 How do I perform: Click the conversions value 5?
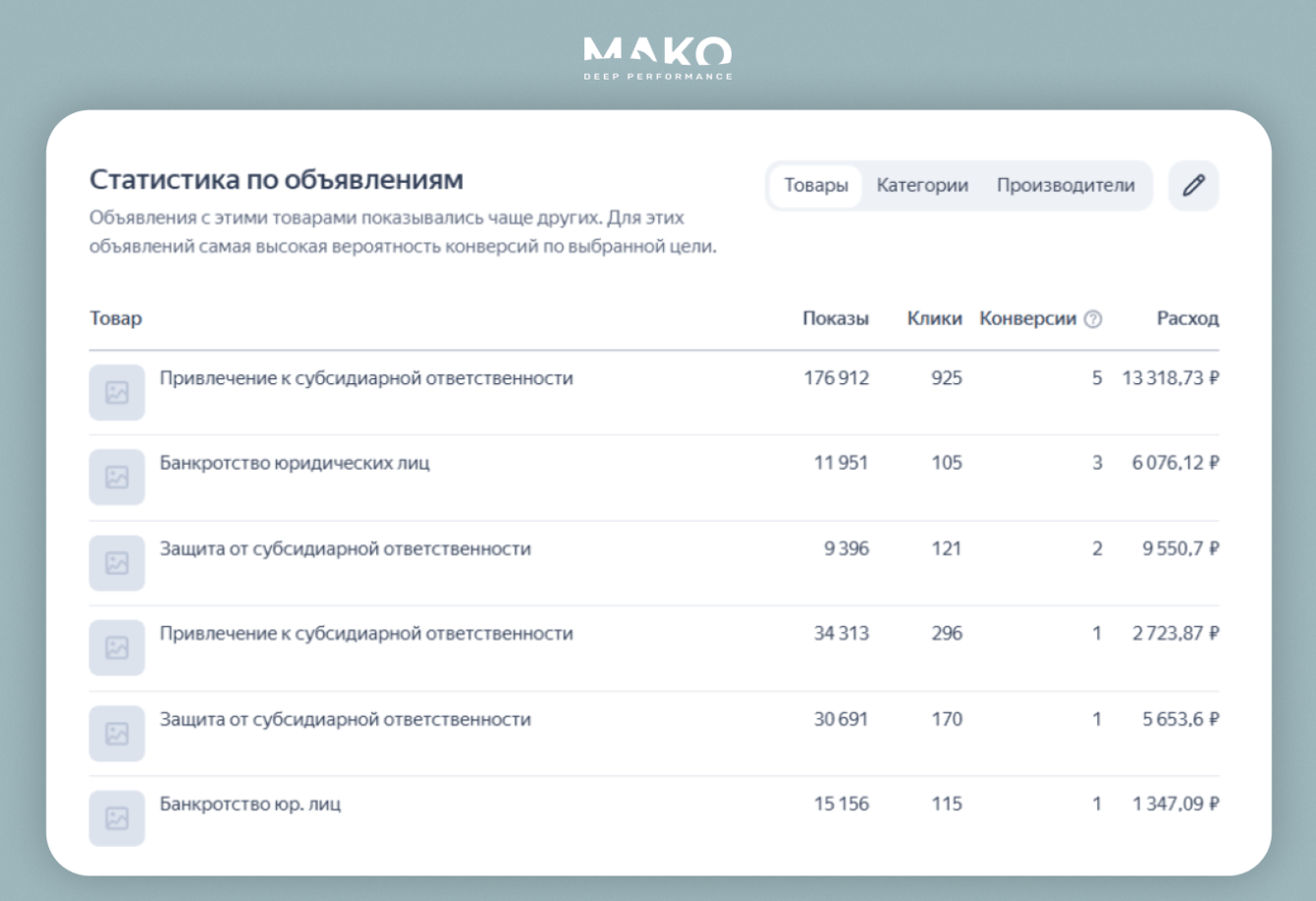[1097, 378]
